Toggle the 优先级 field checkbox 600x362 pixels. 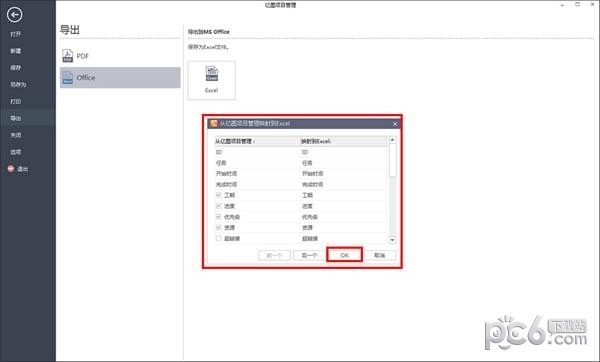218,217
